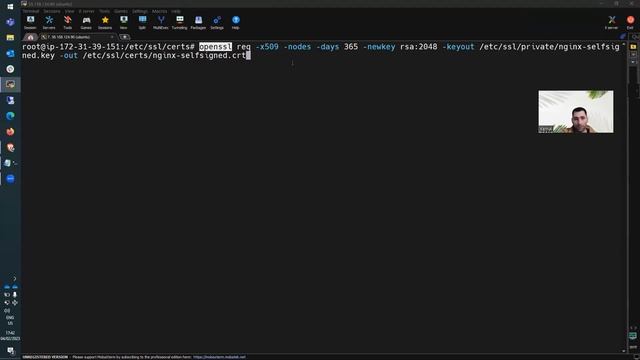Screen dimensions: 640x360
Task: Open the Servers toolbar icon
Action: (49, 22)
